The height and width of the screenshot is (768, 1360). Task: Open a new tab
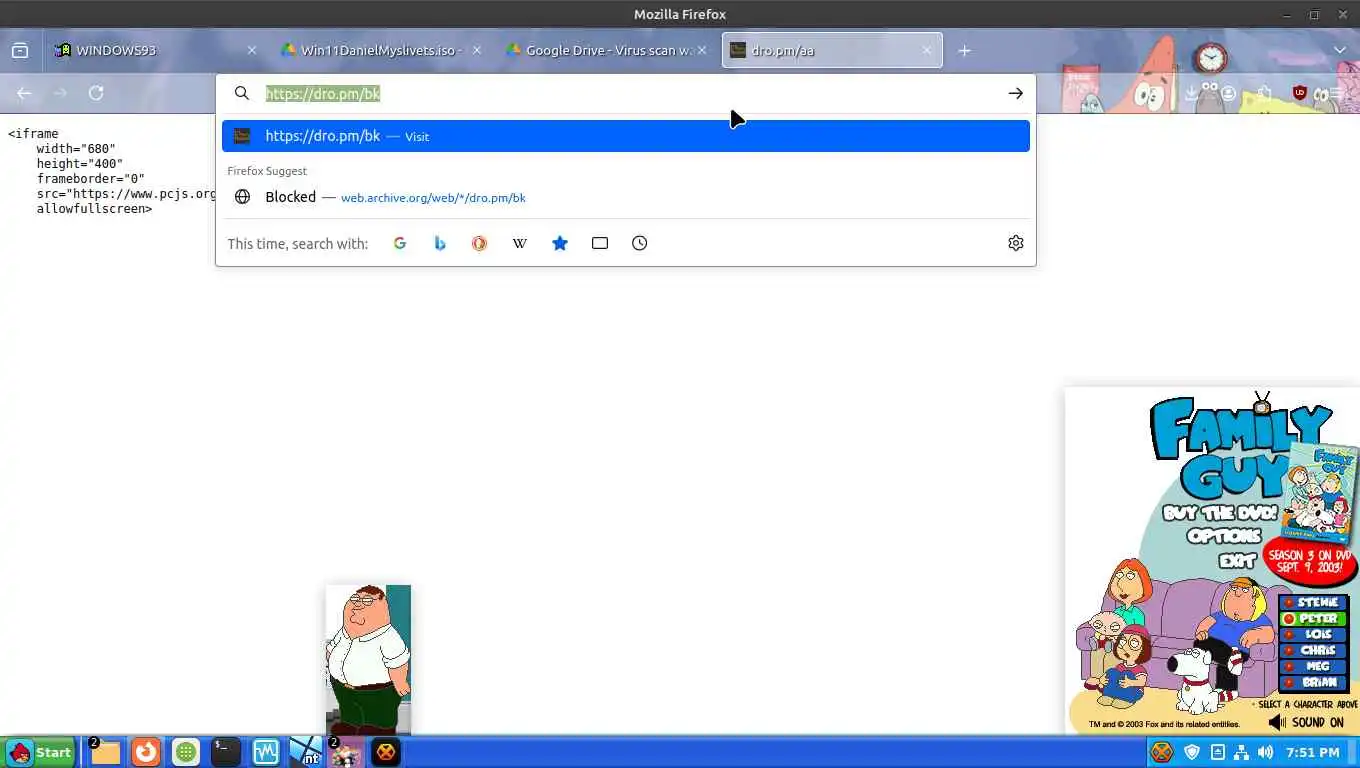(x=964, y=50)
